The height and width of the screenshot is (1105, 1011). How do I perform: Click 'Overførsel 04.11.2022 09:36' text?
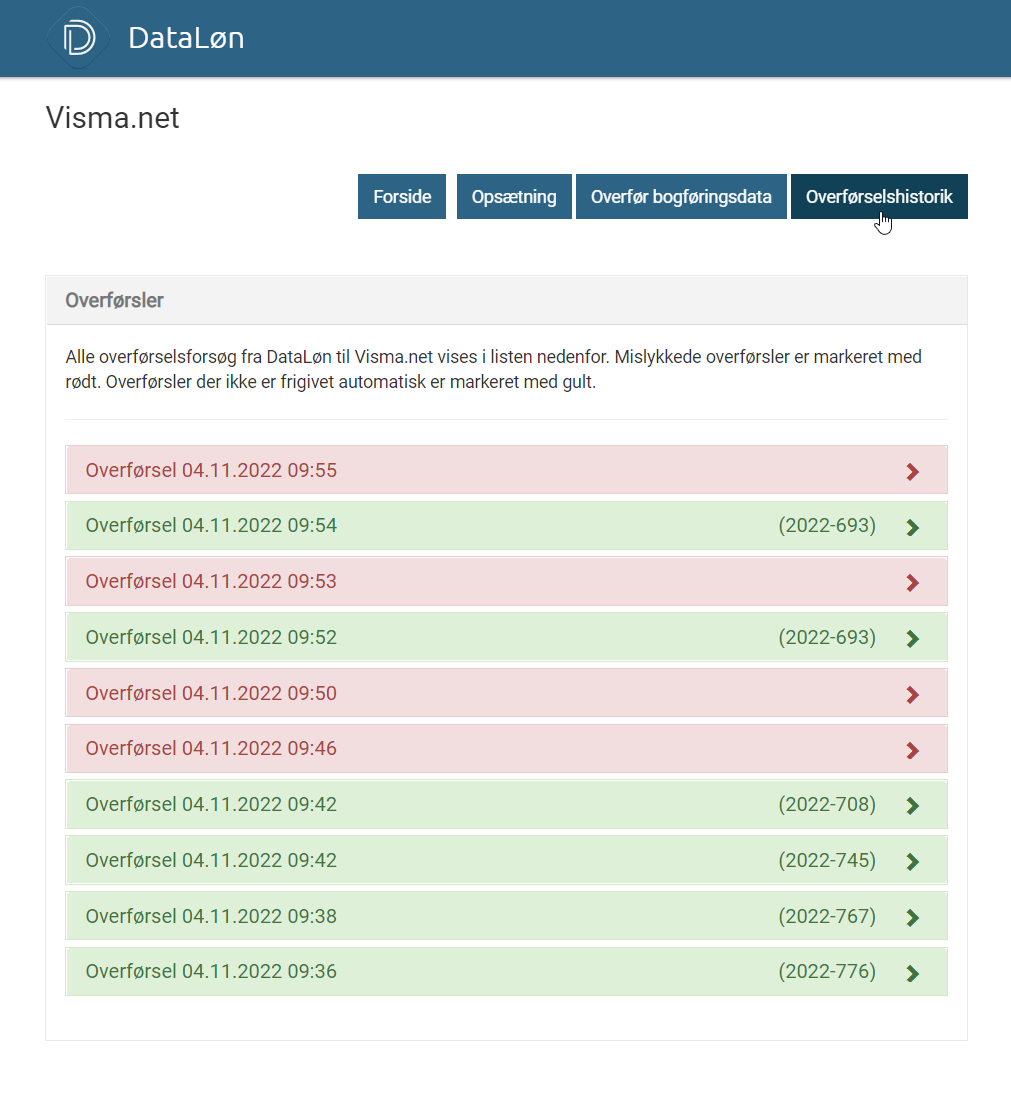click(x=211, y=972)
